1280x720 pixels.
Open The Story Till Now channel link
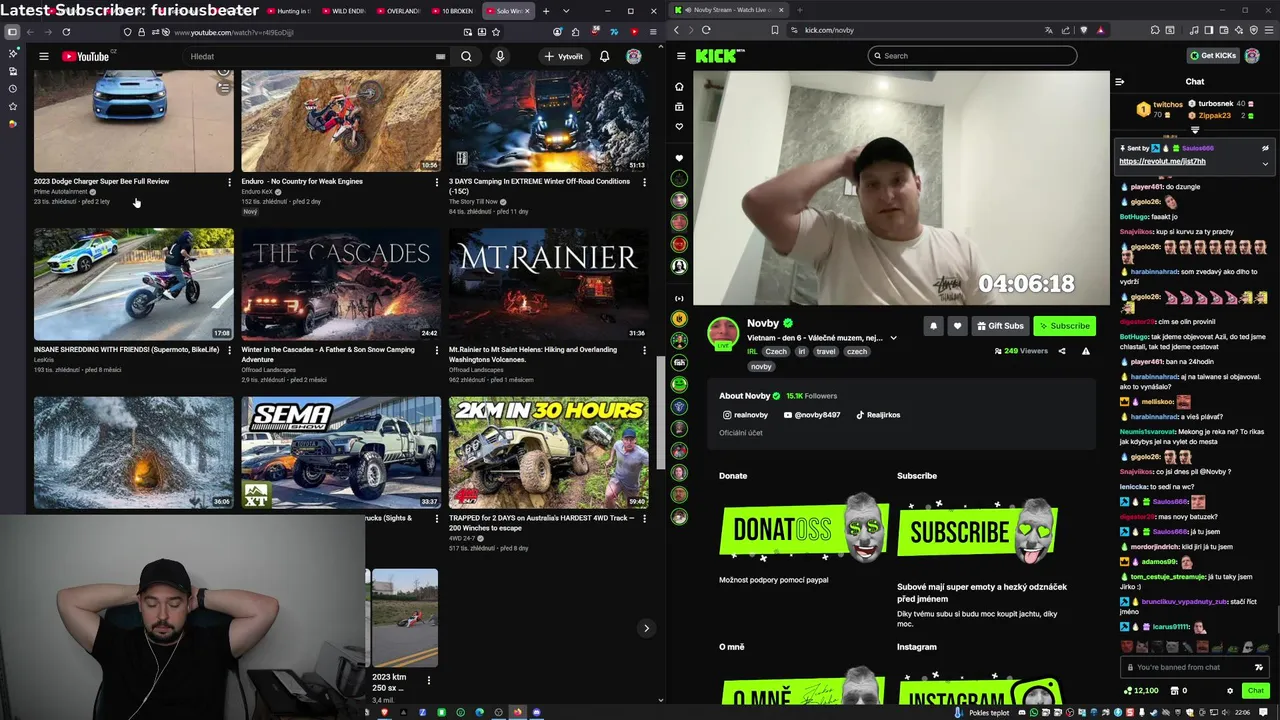[473, 201]
